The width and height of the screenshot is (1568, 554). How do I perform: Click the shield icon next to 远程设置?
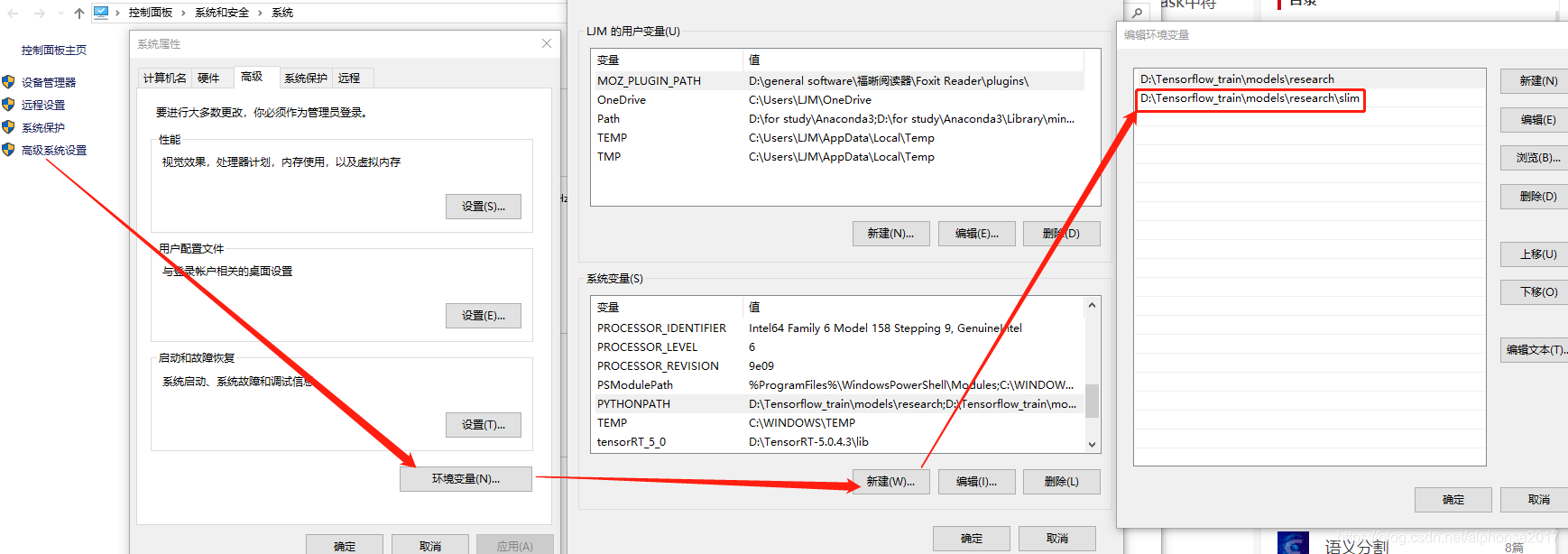[9, 105]
